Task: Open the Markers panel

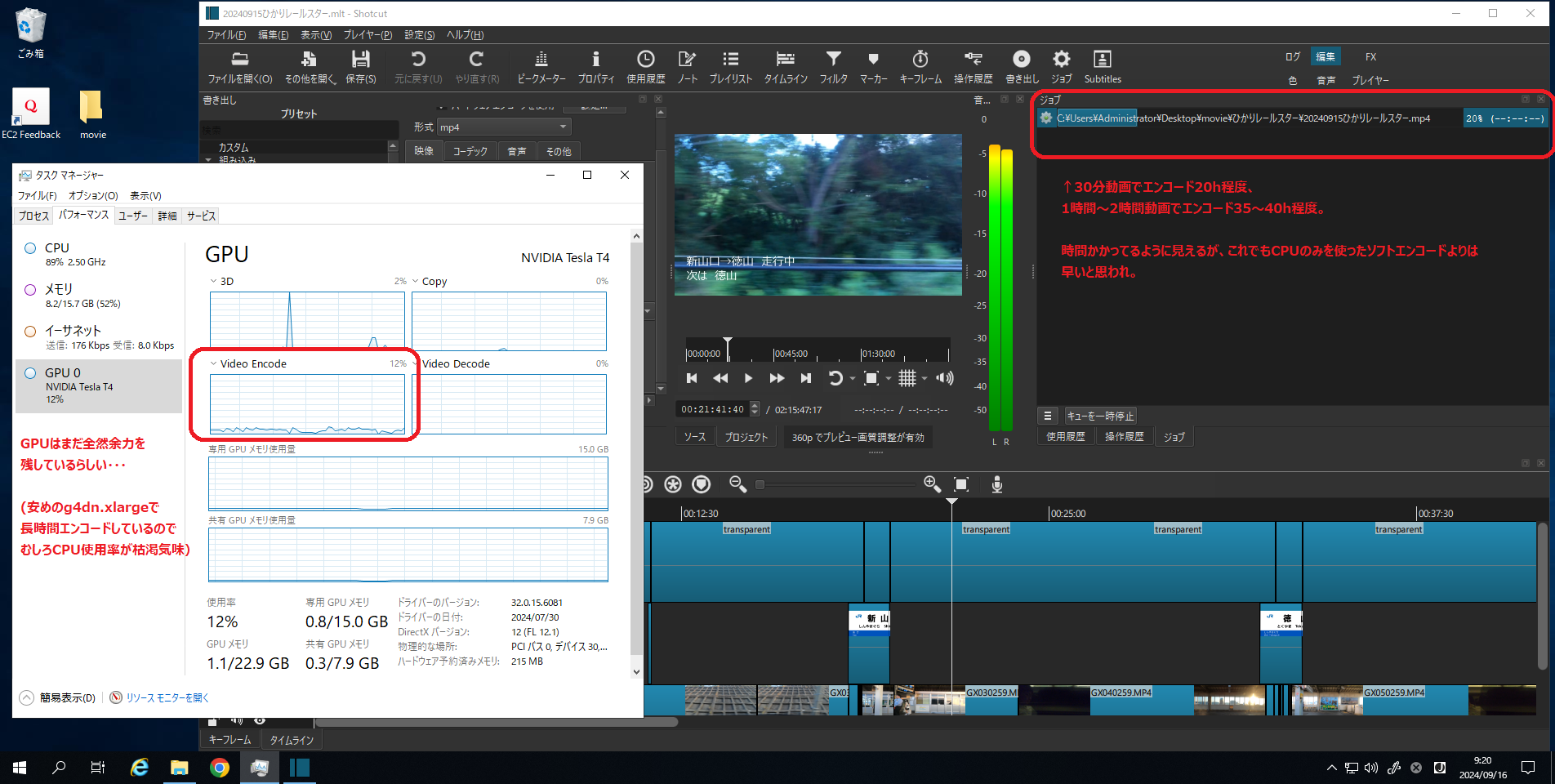Action: [872, 65]
